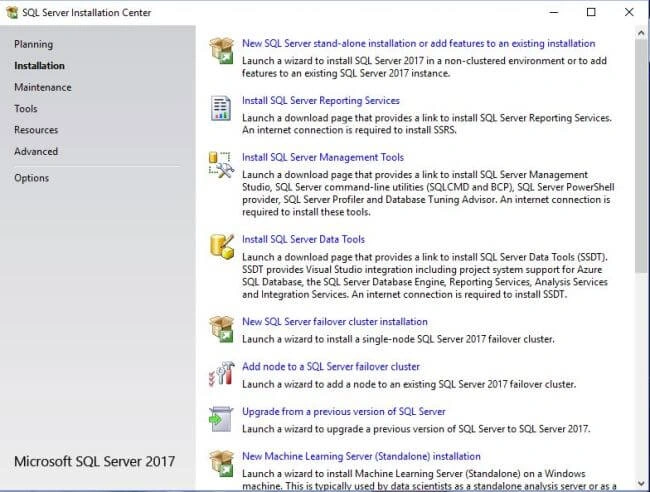Click the scrollbar up arrow
650x492 pixels.
(x=641, y=33)
